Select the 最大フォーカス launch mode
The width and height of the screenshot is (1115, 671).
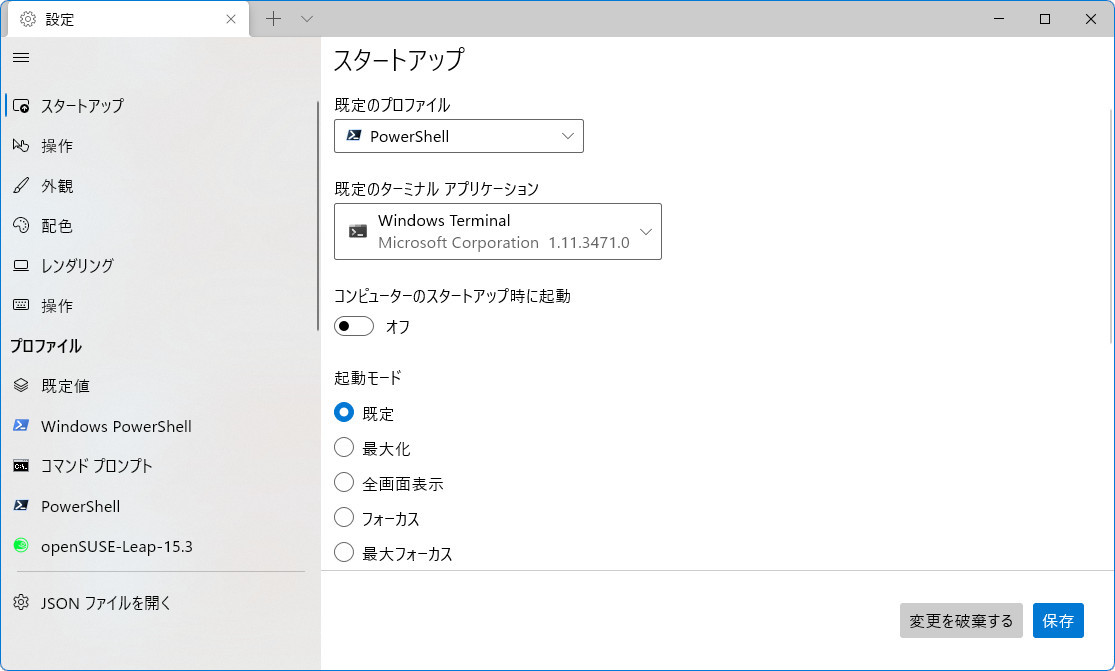[343, 552]
